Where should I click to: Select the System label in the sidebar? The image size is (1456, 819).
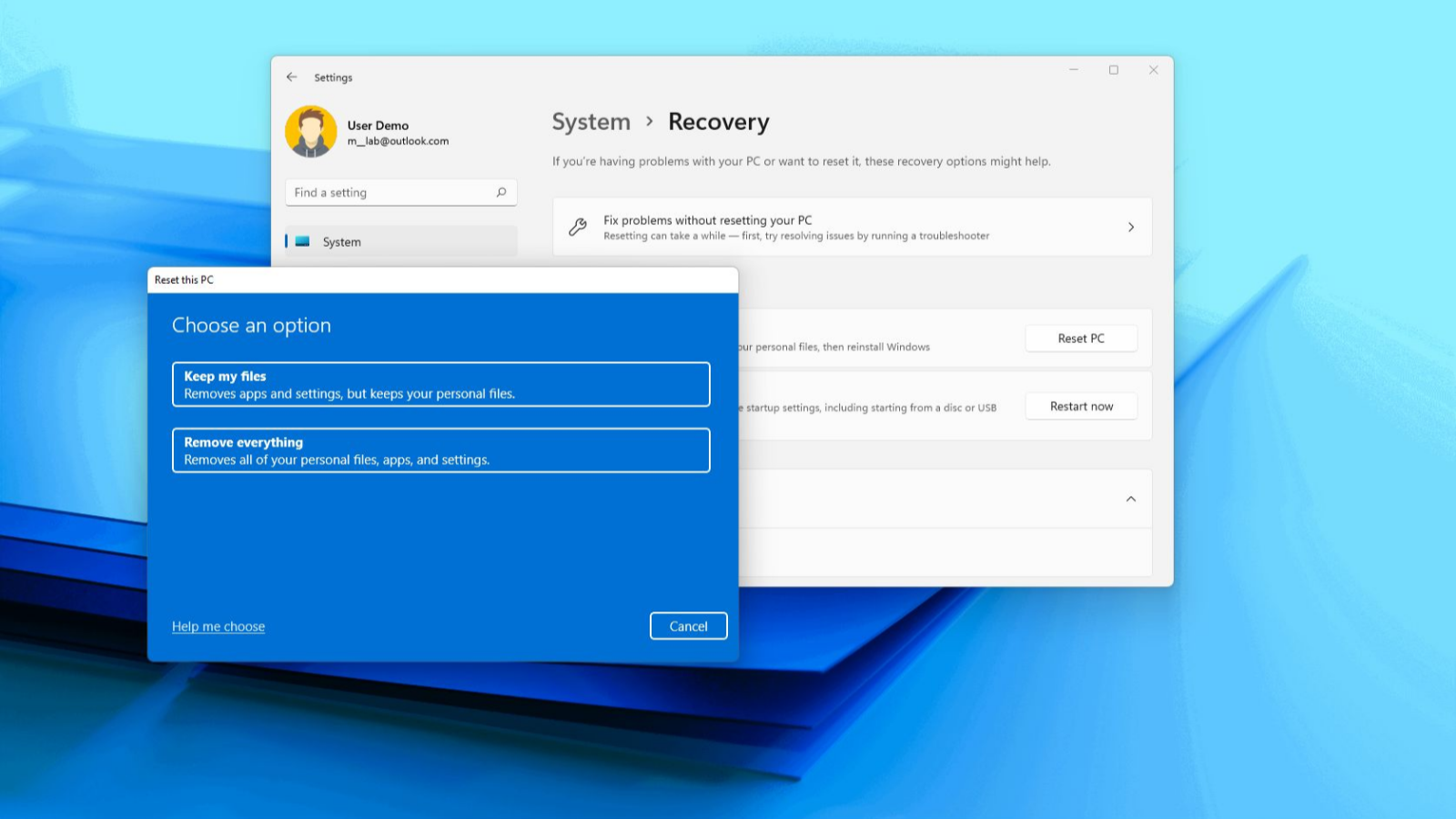[342, 242]
